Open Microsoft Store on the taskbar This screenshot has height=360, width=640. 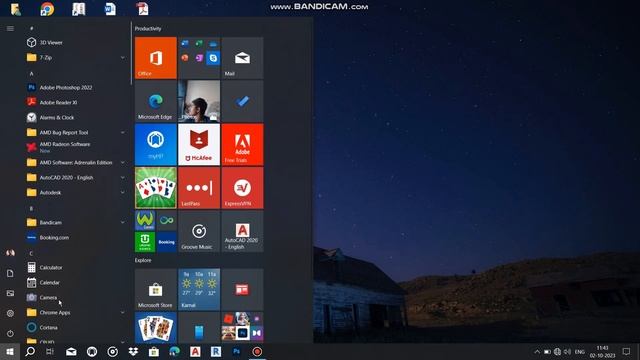point(154,351)
